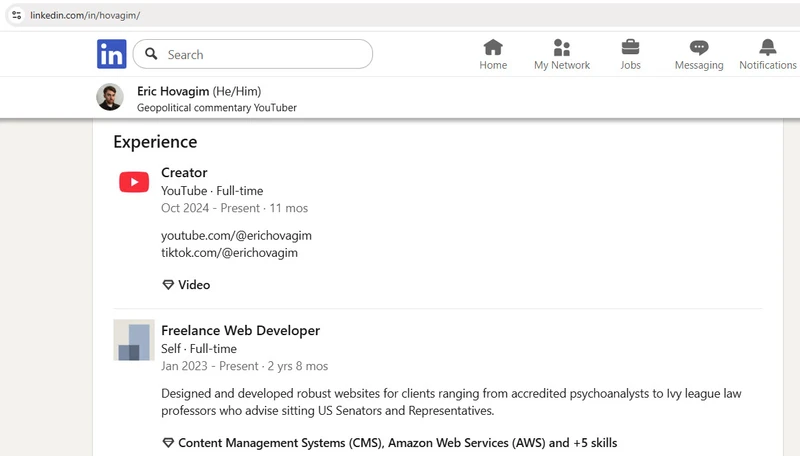Select the linkedin.com/in/hovagim URL

[x=85, y=15]
